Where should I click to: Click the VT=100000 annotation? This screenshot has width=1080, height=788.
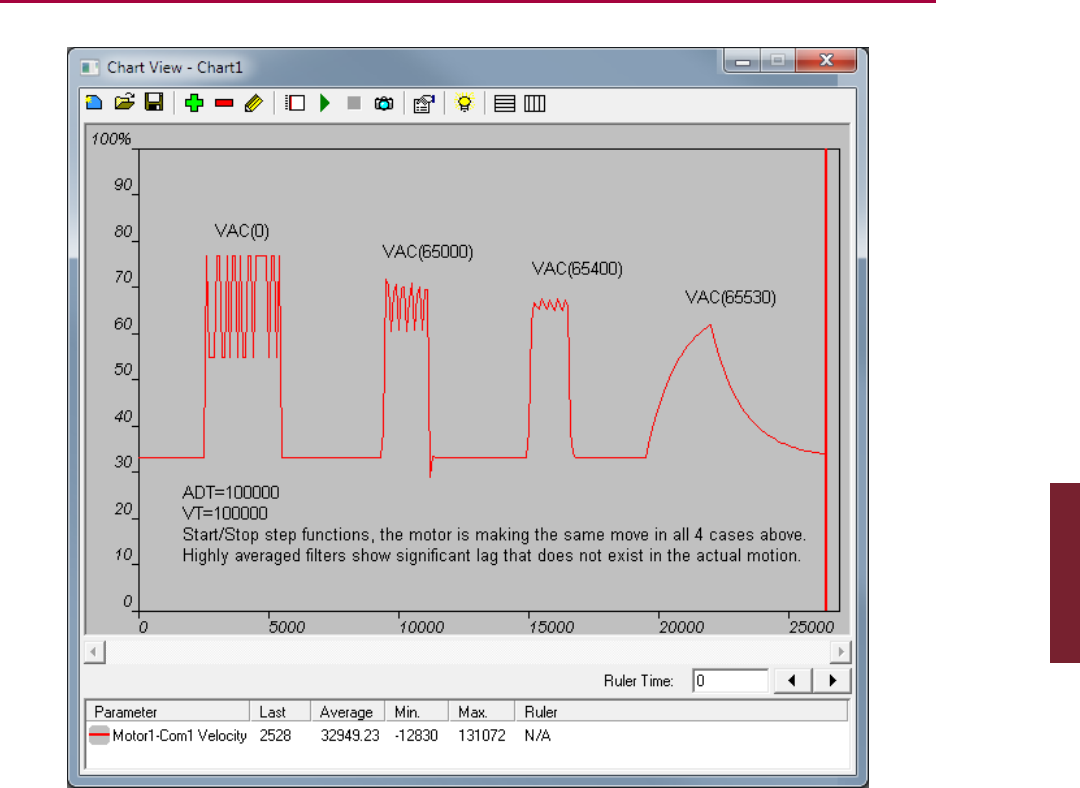tap(225, 513)
